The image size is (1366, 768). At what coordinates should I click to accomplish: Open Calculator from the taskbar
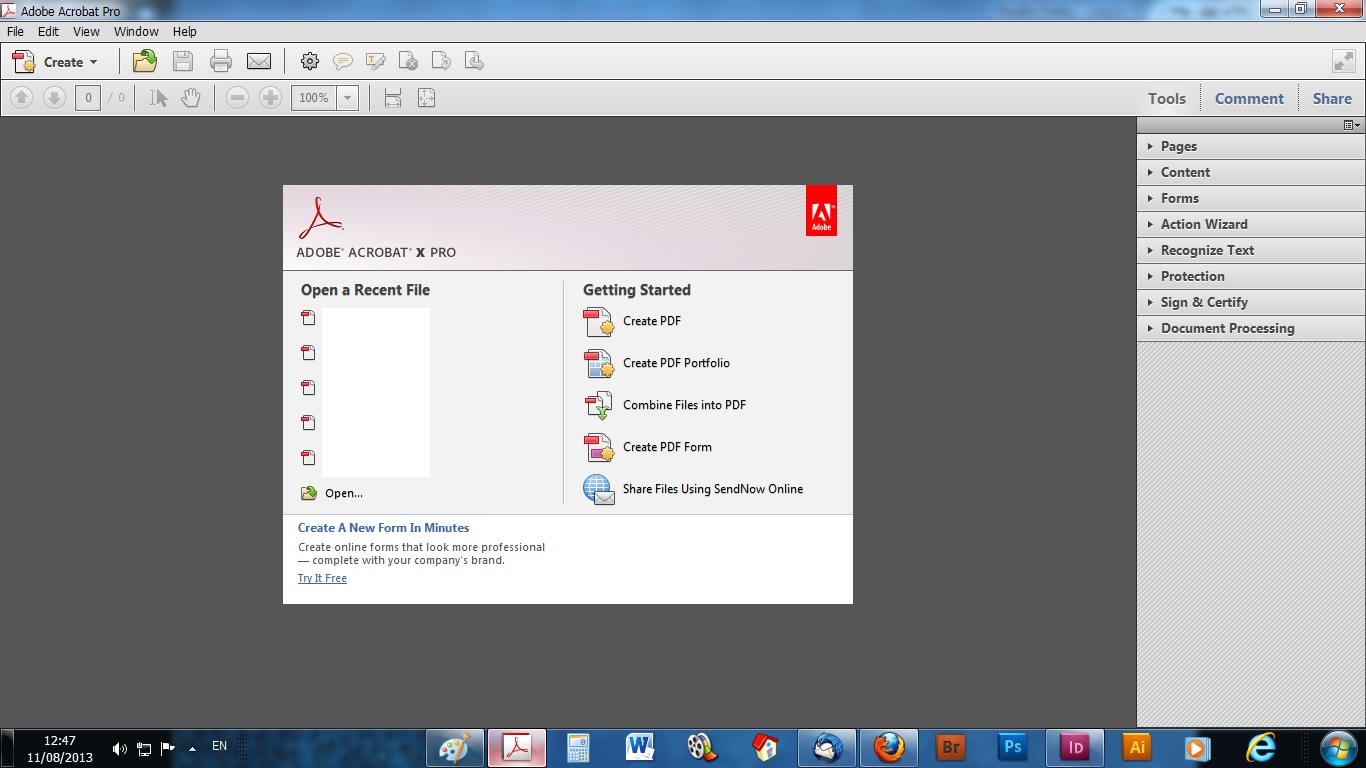coord(578,748)
